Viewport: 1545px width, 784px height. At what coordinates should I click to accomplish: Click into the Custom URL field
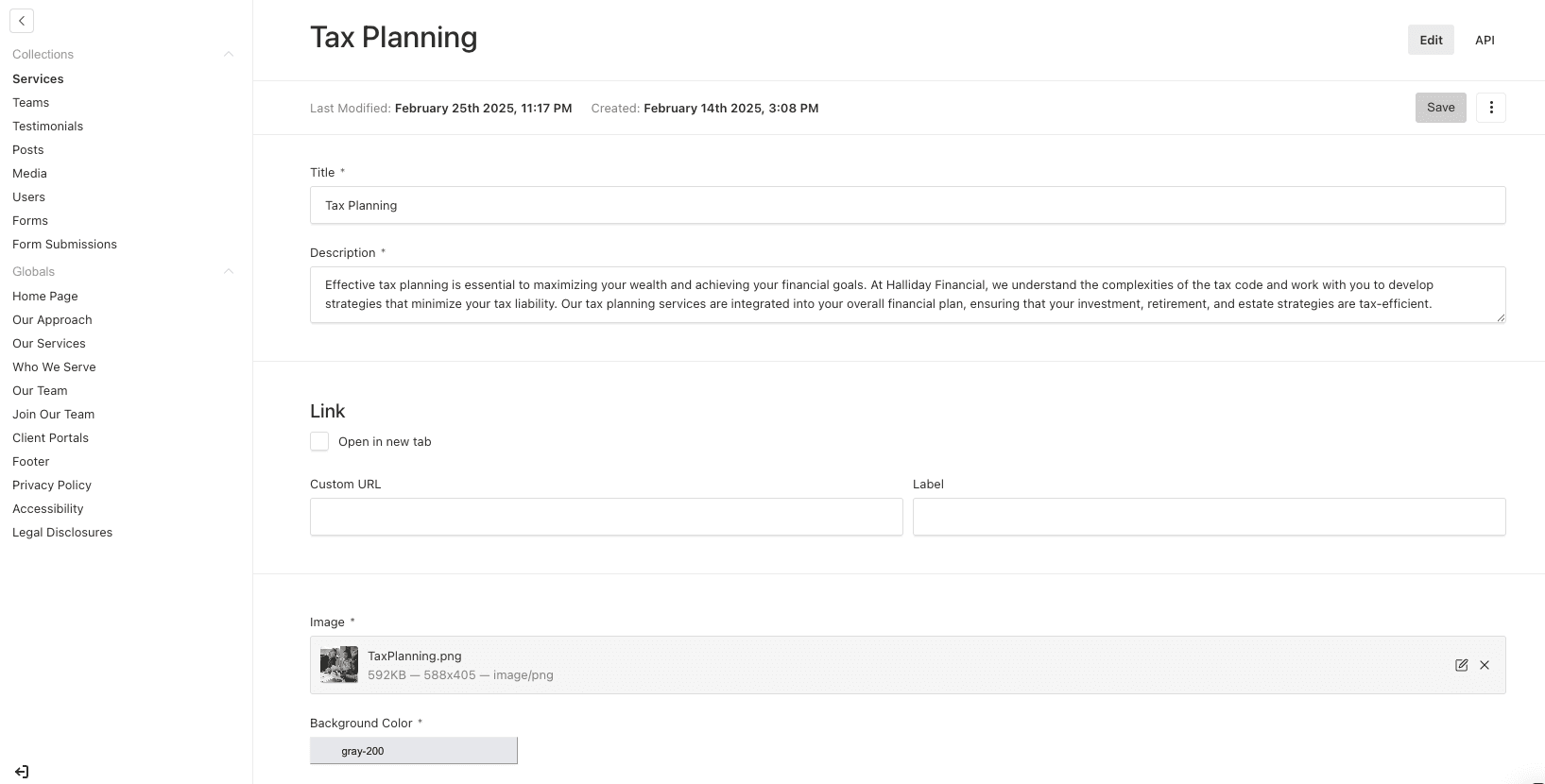pyautogui.click(x=606, y=517)
